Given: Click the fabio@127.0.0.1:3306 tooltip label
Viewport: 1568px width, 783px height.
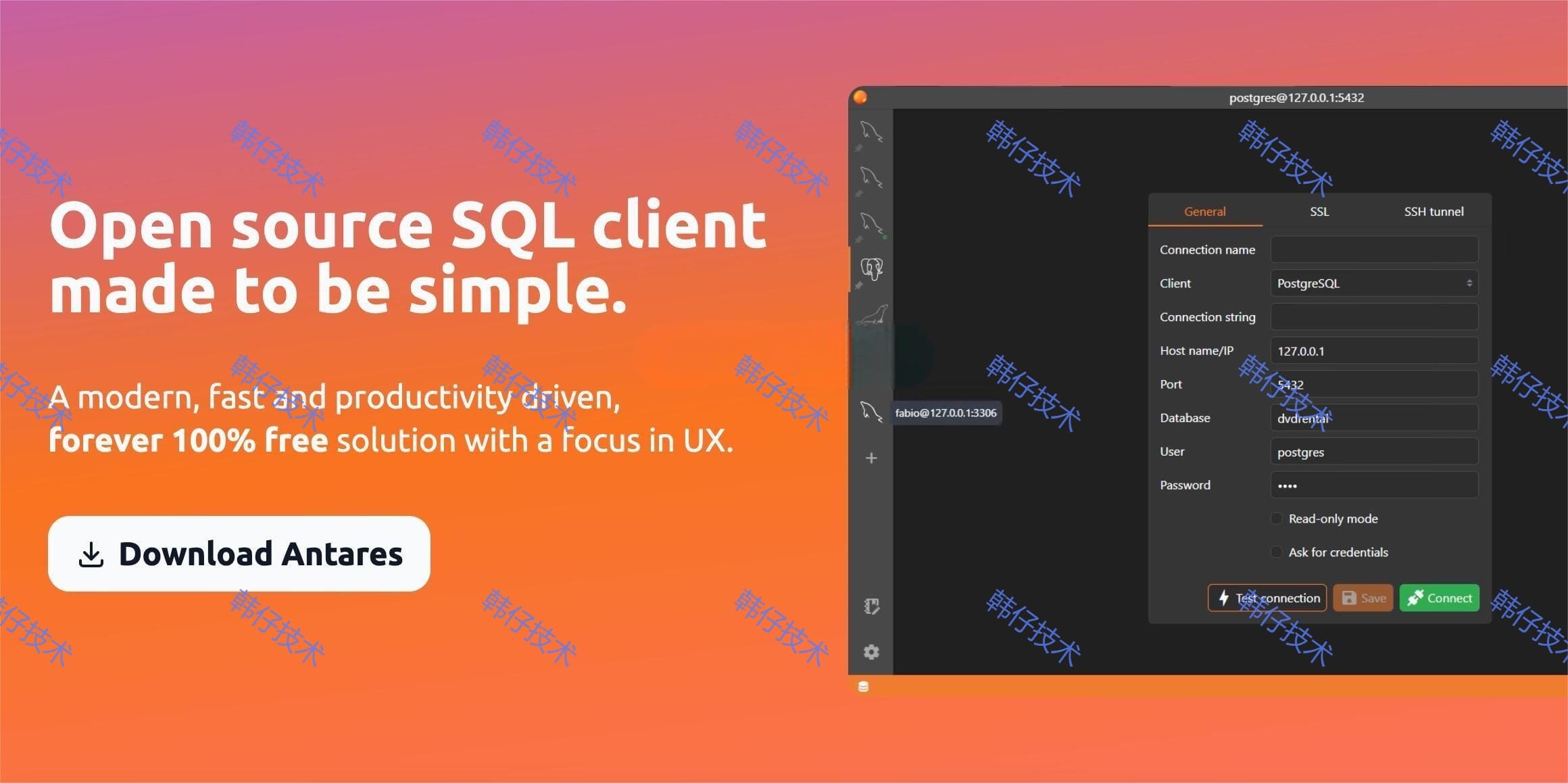Looking at the screenshot, I should pyautogui.click(x=946, y=413).
